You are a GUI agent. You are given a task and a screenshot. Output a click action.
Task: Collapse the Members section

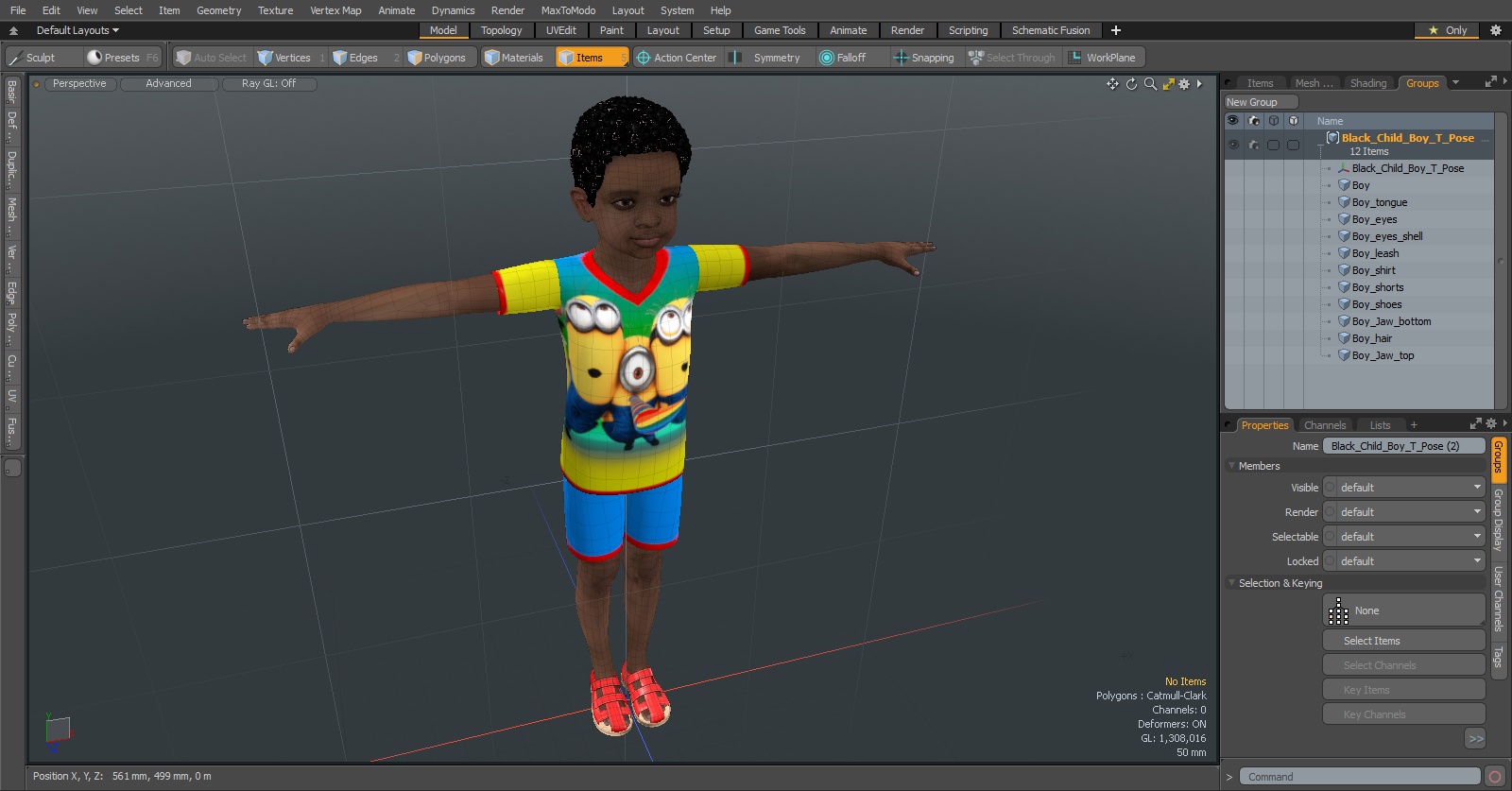1231,466
